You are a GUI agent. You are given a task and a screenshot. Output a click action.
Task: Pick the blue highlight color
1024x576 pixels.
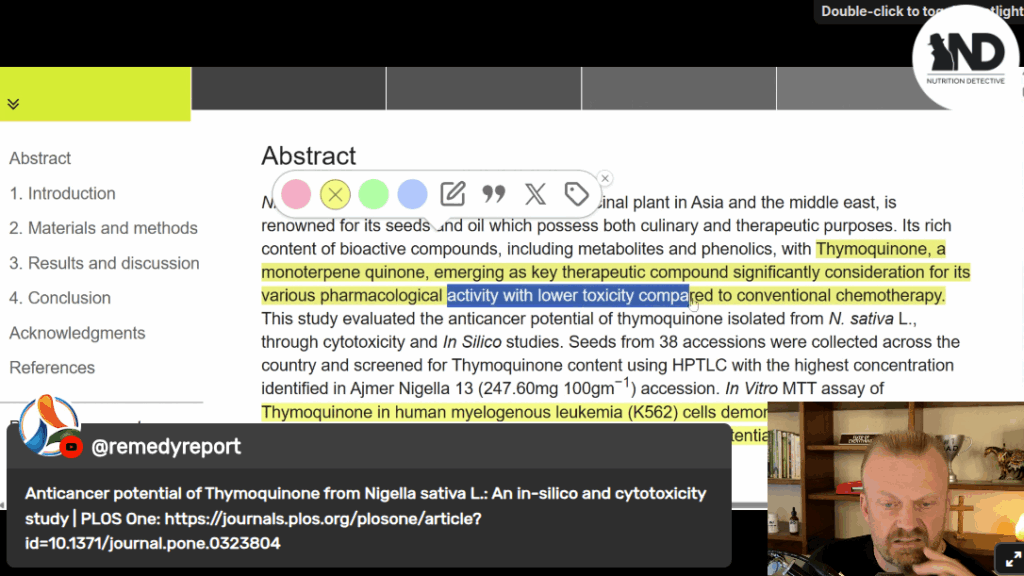pyautogui.click(x=412, y=194)
